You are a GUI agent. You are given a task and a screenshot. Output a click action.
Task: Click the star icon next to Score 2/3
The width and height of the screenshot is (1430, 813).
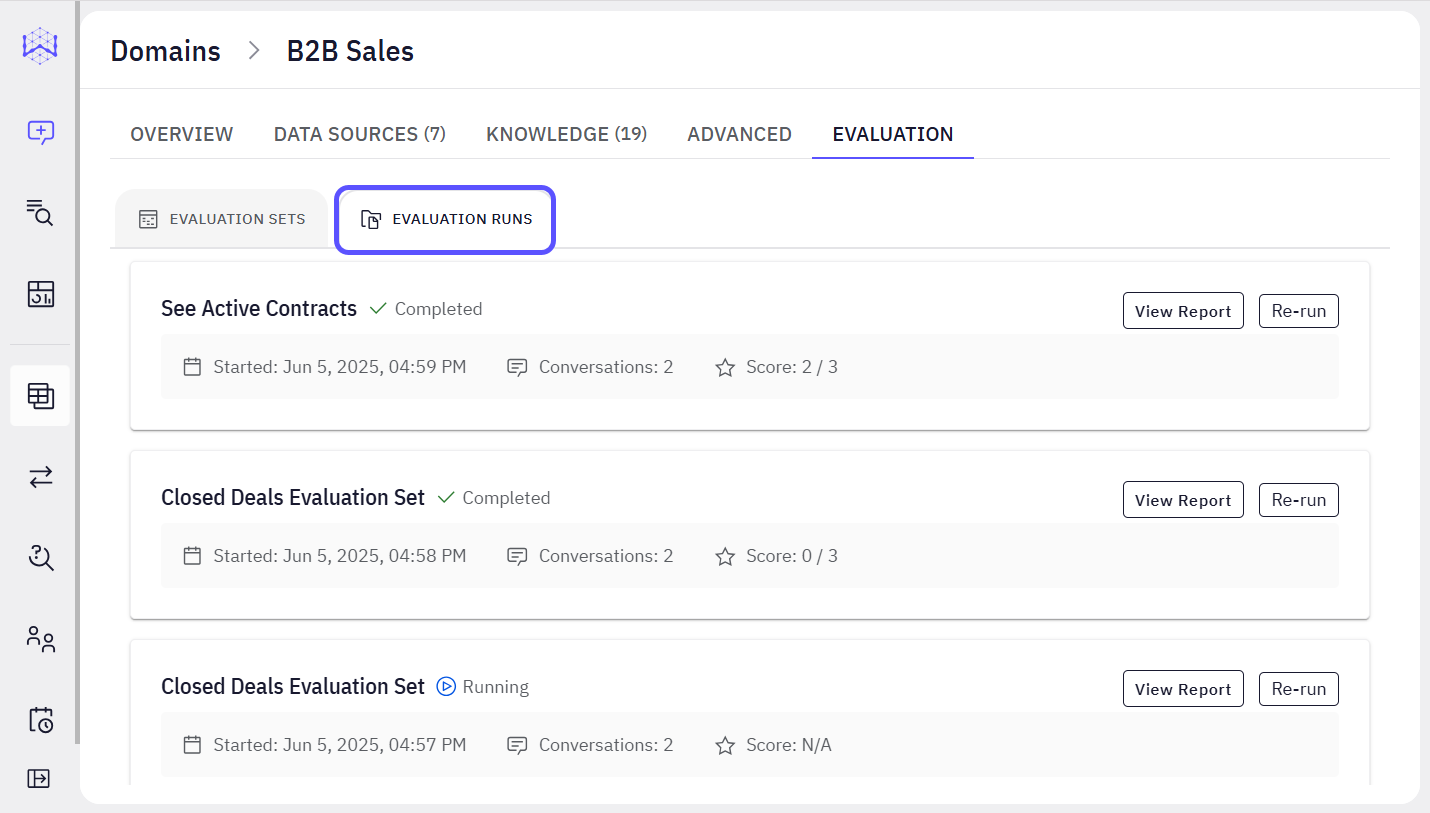click(x=725, y=366)
